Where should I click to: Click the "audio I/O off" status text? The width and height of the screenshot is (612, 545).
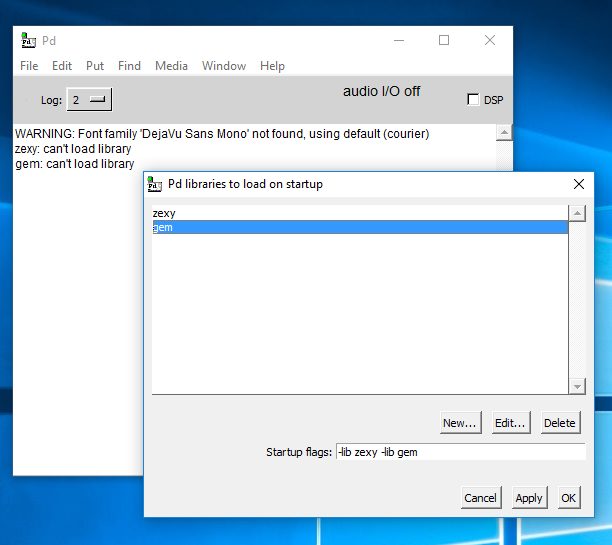pyautogui.click(x=381, y=91)
